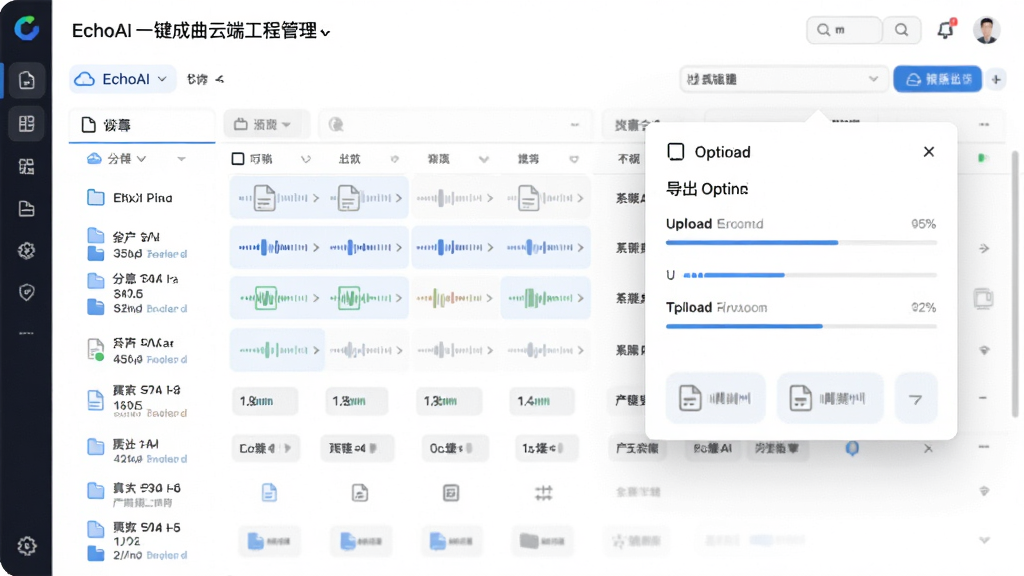Open the chevron beside the header checkbox label

tap(306, 159)
